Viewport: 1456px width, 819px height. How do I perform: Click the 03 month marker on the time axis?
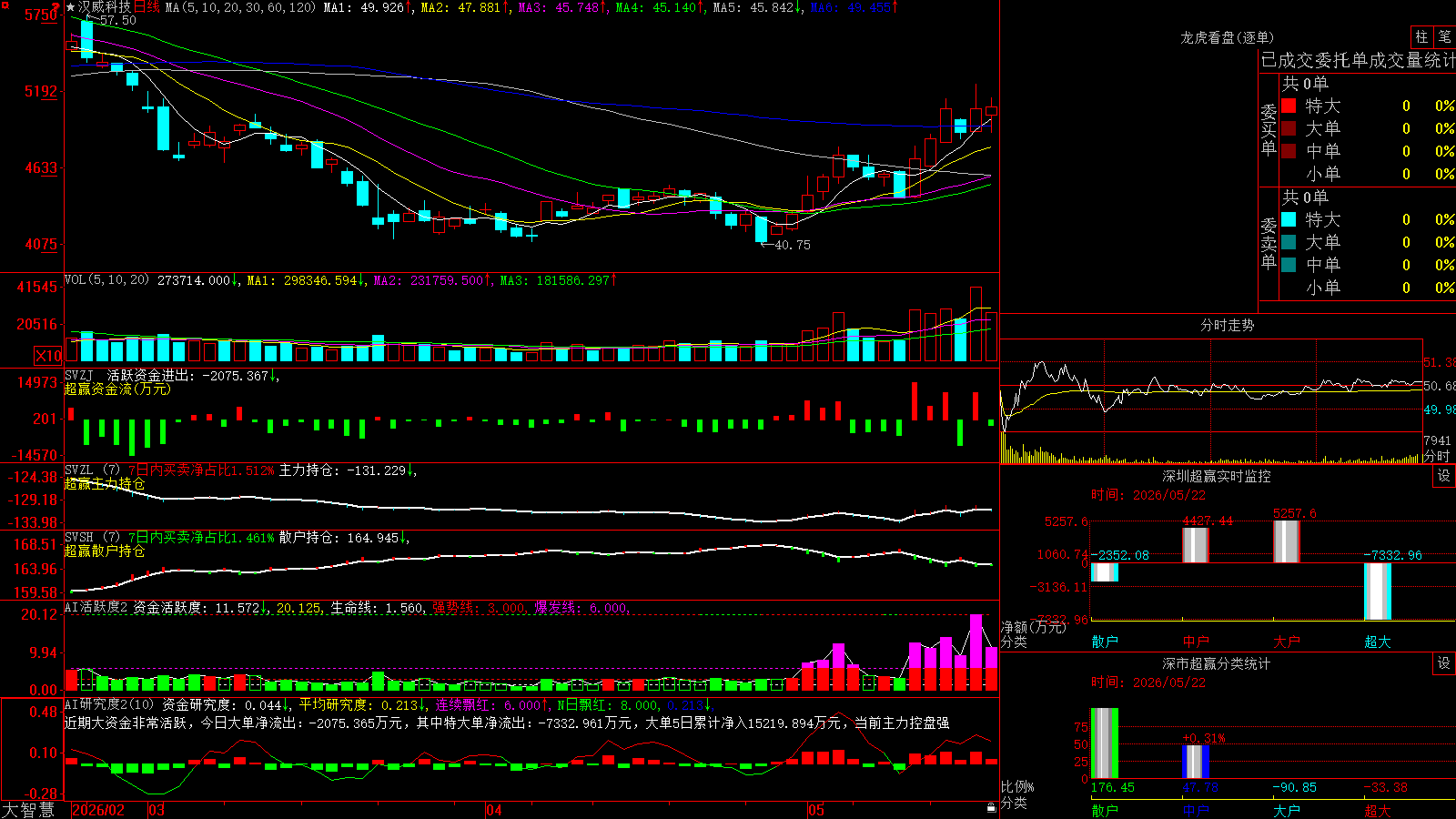point(157,810)
